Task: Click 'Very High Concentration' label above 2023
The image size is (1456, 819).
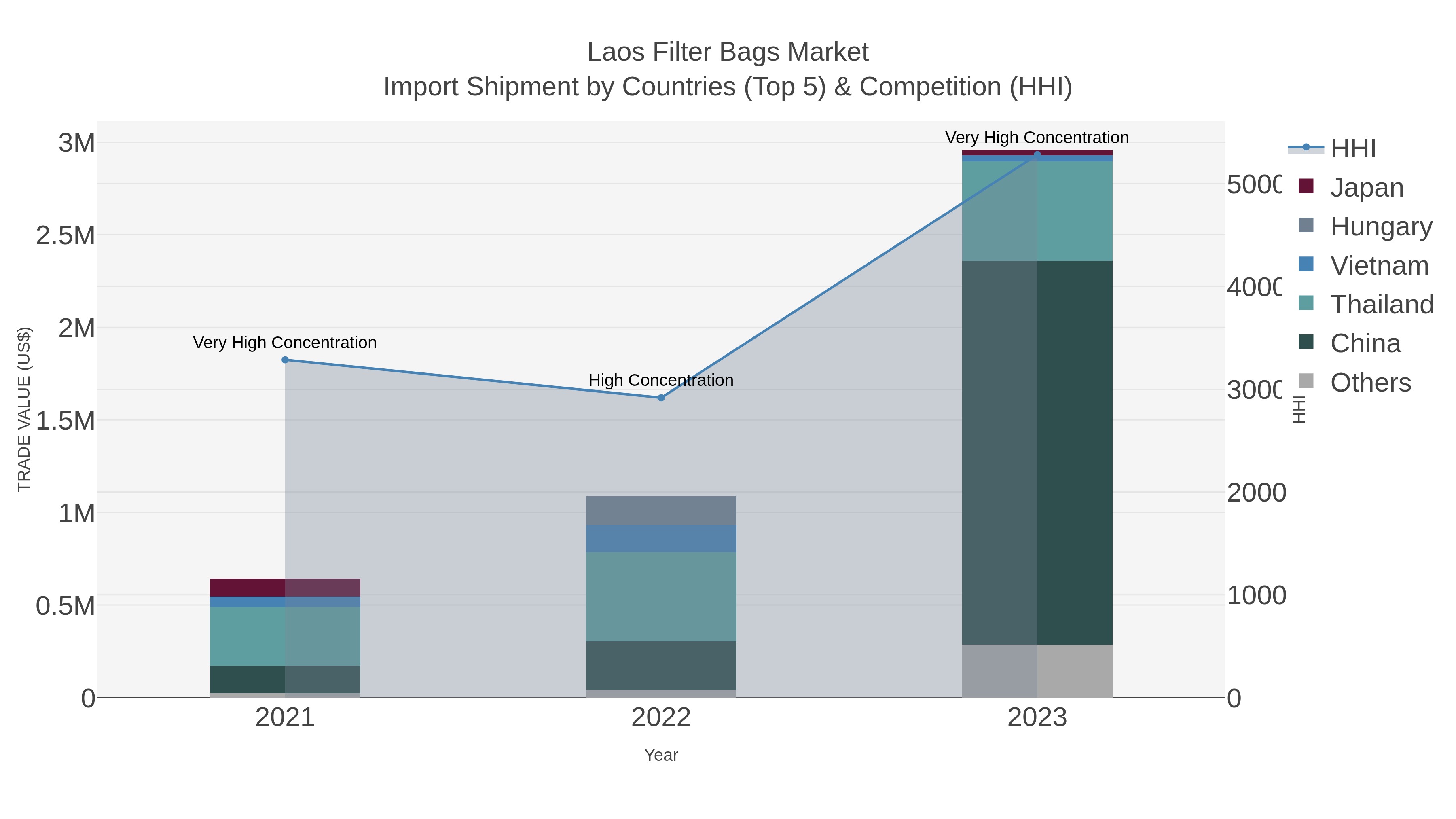Action: pyautogui.click(x=1037, y=138)
